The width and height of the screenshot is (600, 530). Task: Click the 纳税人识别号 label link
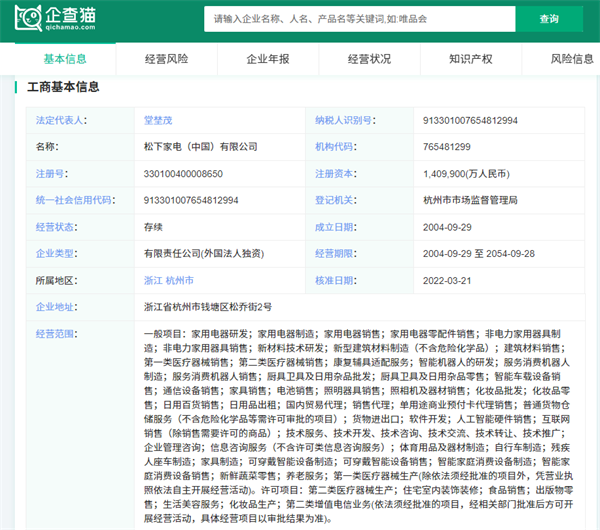345,121
